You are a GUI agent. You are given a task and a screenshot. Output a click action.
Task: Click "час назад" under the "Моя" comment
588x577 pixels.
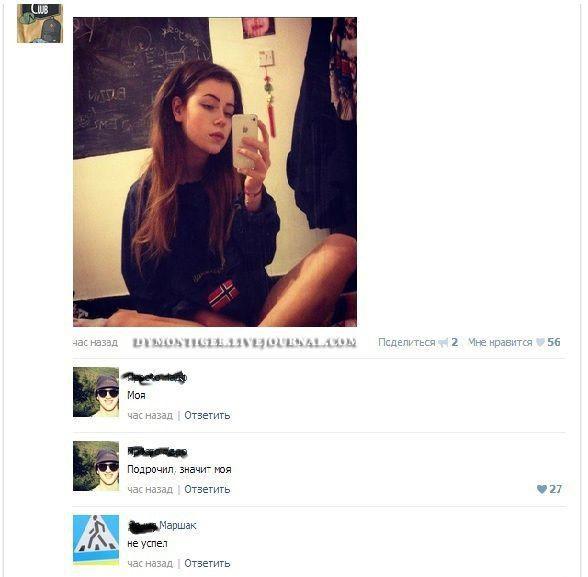tap(150, 415)
